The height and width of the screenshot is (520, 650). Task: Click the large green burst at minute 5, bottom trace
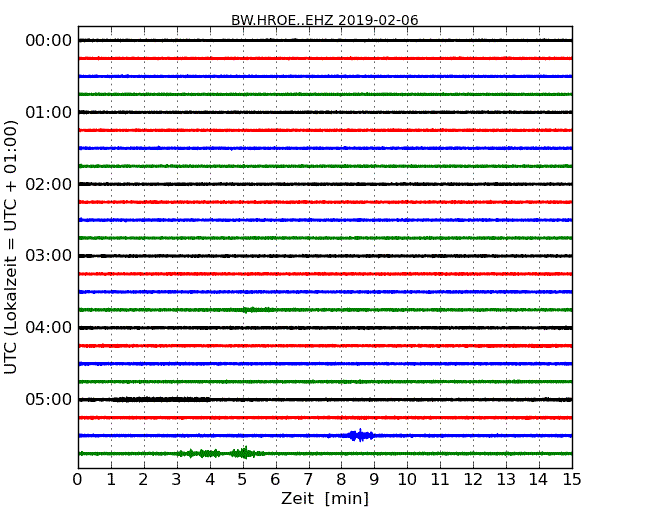[245, 453]
